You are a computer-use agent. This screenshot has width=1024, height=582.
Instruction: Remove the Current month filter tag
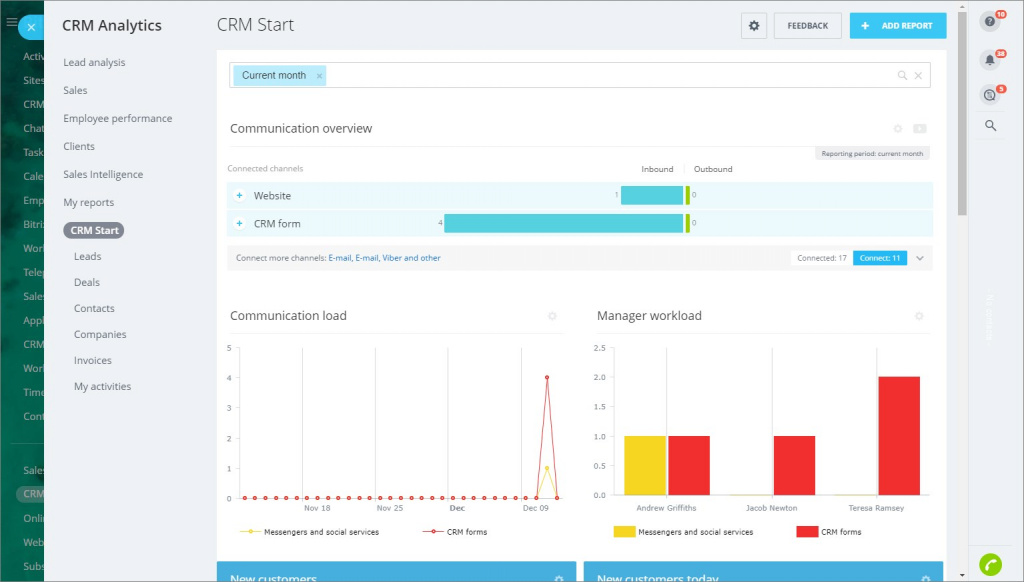click(319, 76)
